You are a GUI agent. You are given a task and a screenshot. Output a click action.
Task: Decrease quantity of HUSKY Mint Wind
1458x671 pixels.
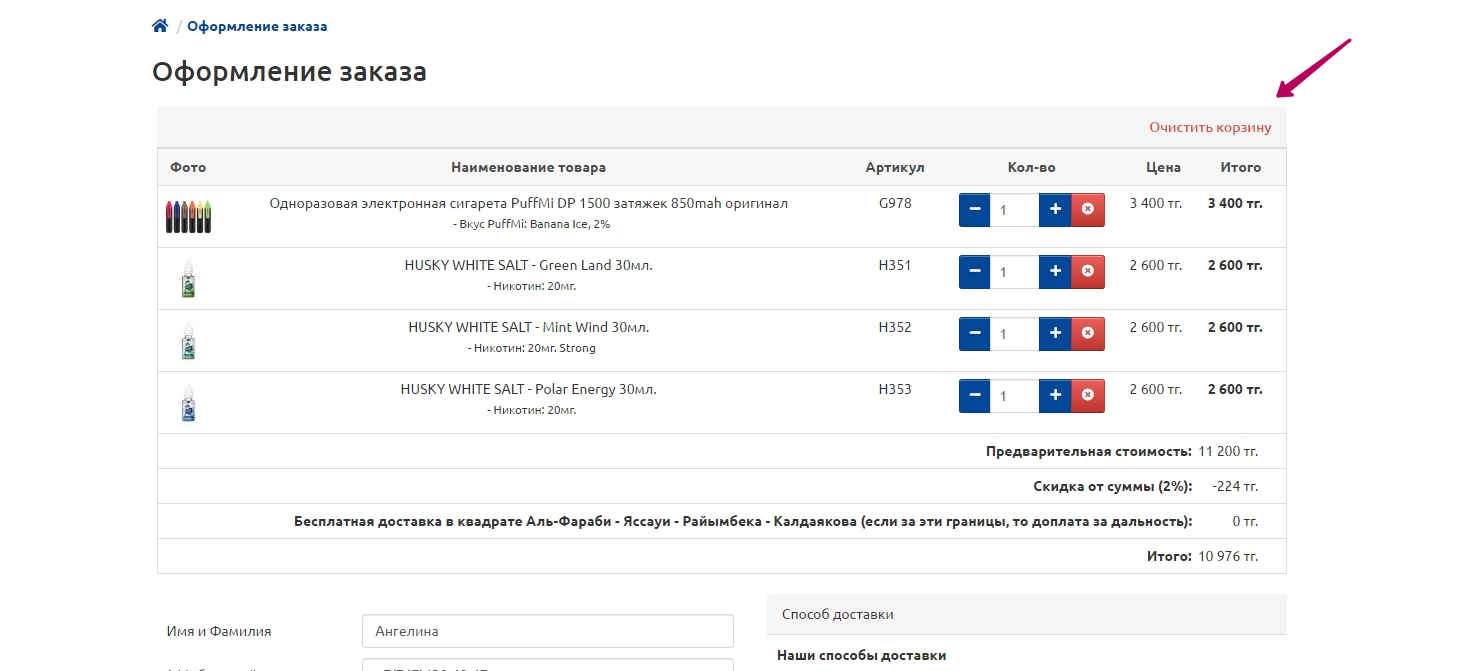(x=975, y=334)
